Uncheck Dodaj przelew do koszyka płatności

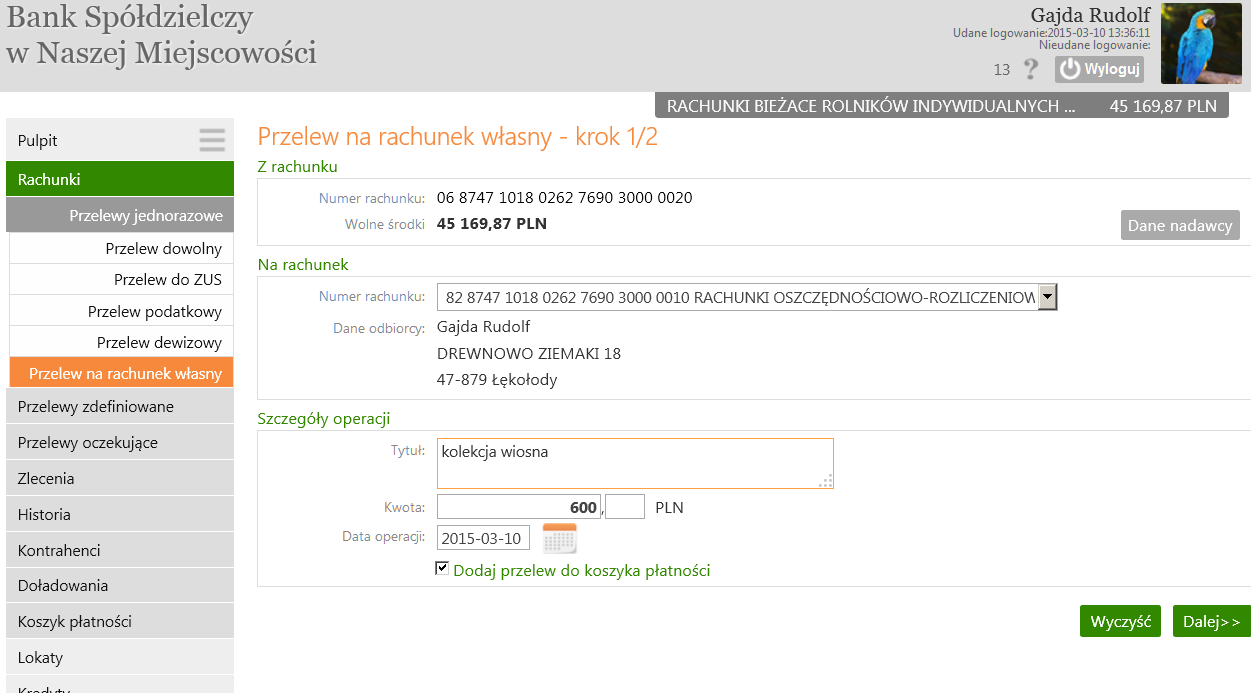click(x=442, y=568)
